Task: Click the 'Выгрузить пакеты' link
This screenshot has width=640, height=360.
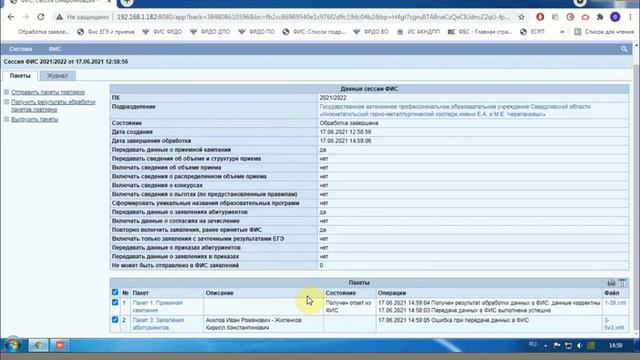Action: pyautogui.click(x=35, y=120)
